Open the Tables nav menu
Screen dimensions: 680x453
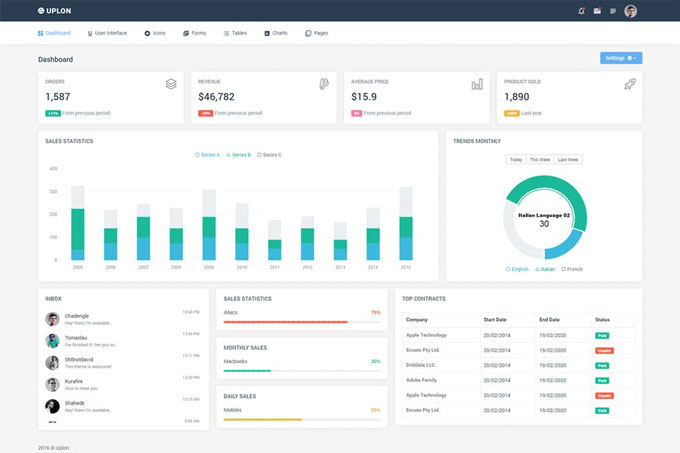(235, 33)
